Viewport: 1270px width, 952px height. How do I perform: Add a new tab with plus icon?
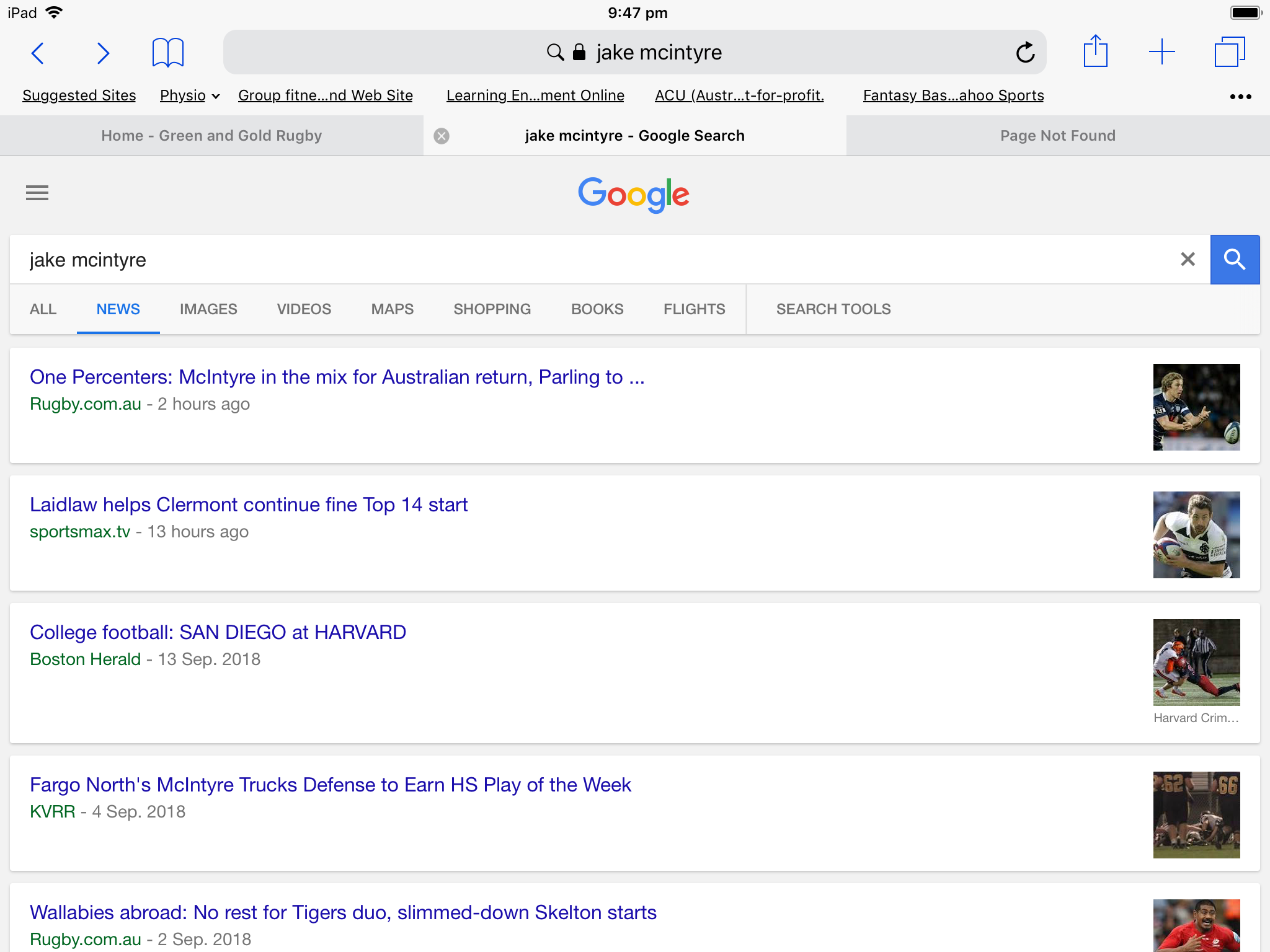tap(1161, 51)
